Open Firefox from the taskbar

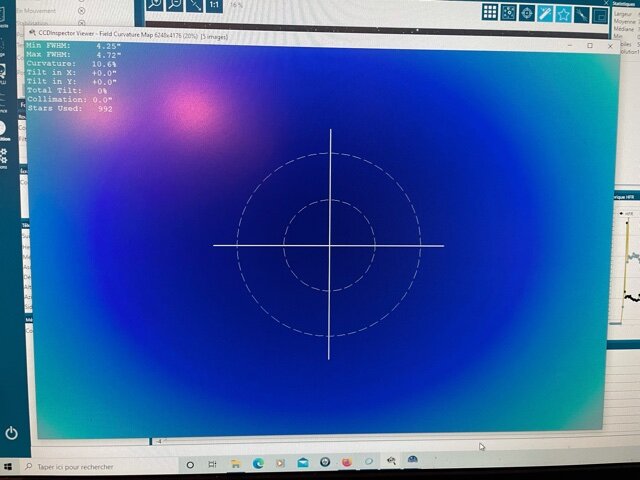347,462
